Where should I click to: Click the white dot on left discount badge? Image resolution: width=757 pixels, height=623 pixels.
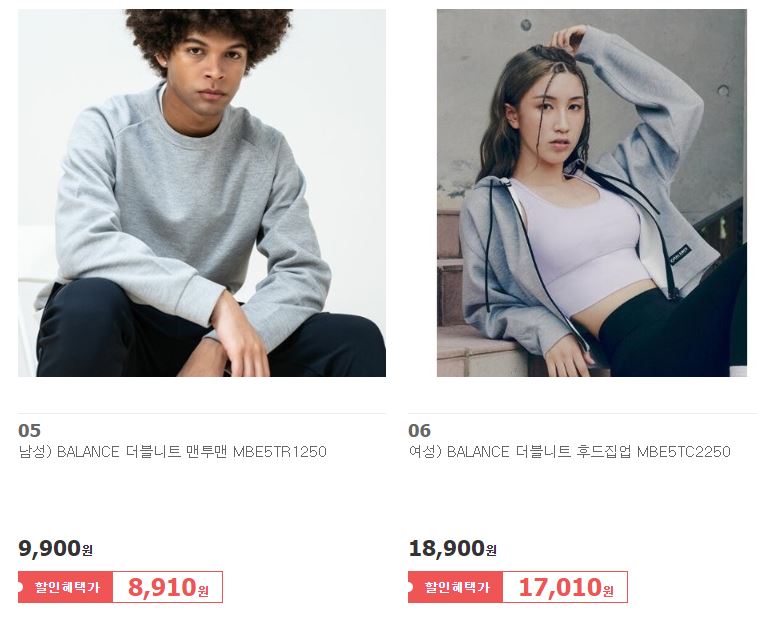coord(20,587)
